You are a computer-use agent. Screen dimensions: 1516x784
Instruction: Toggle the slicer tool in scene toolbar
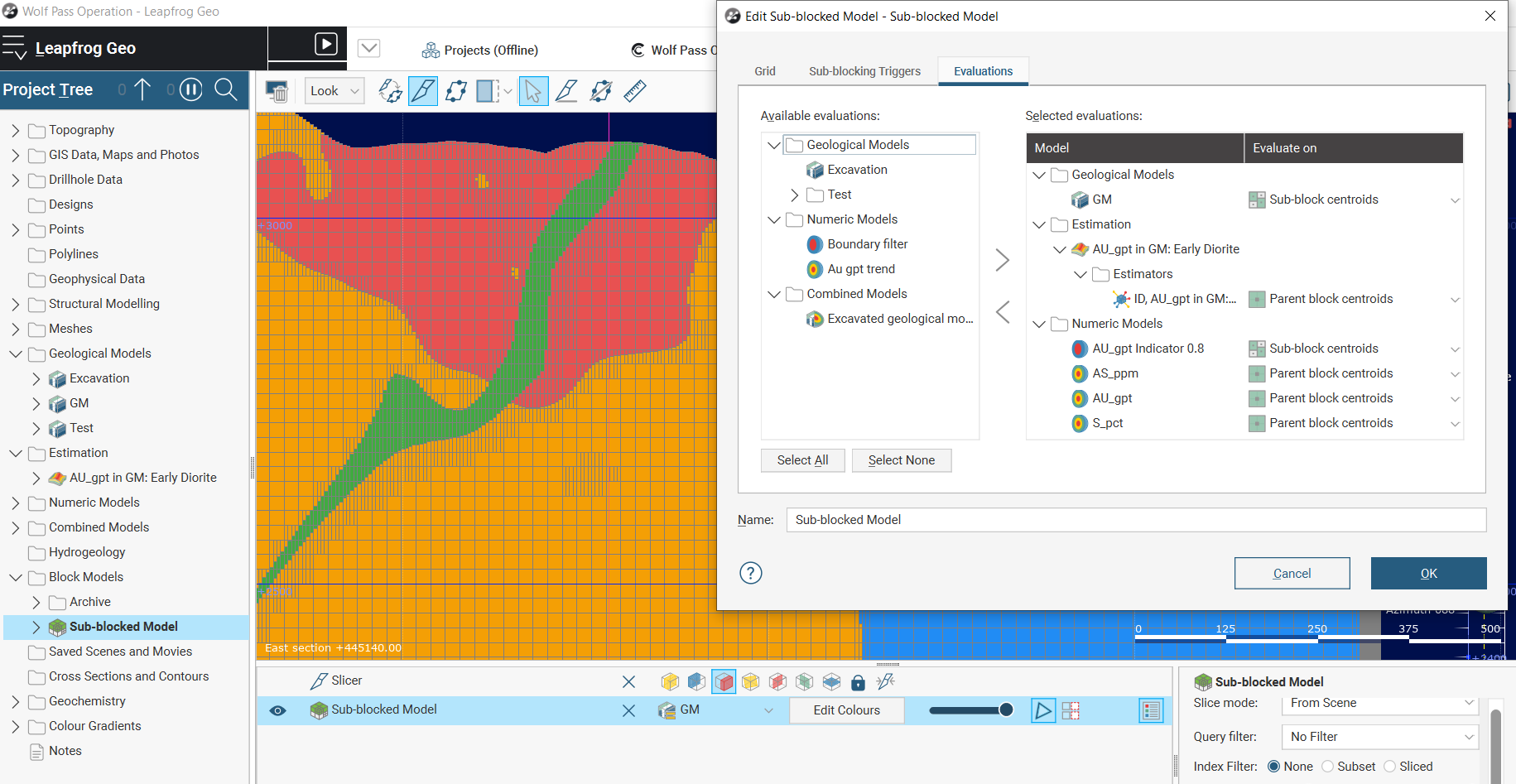click(423, 91)
